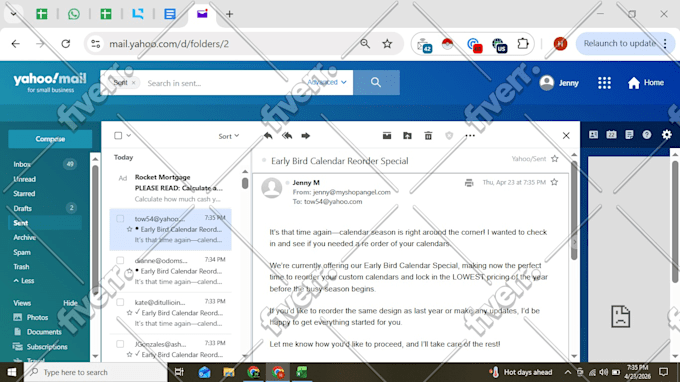The image size is (680, 382).
Task: Open the Calendar panel icon
Action: pos(611,135)
